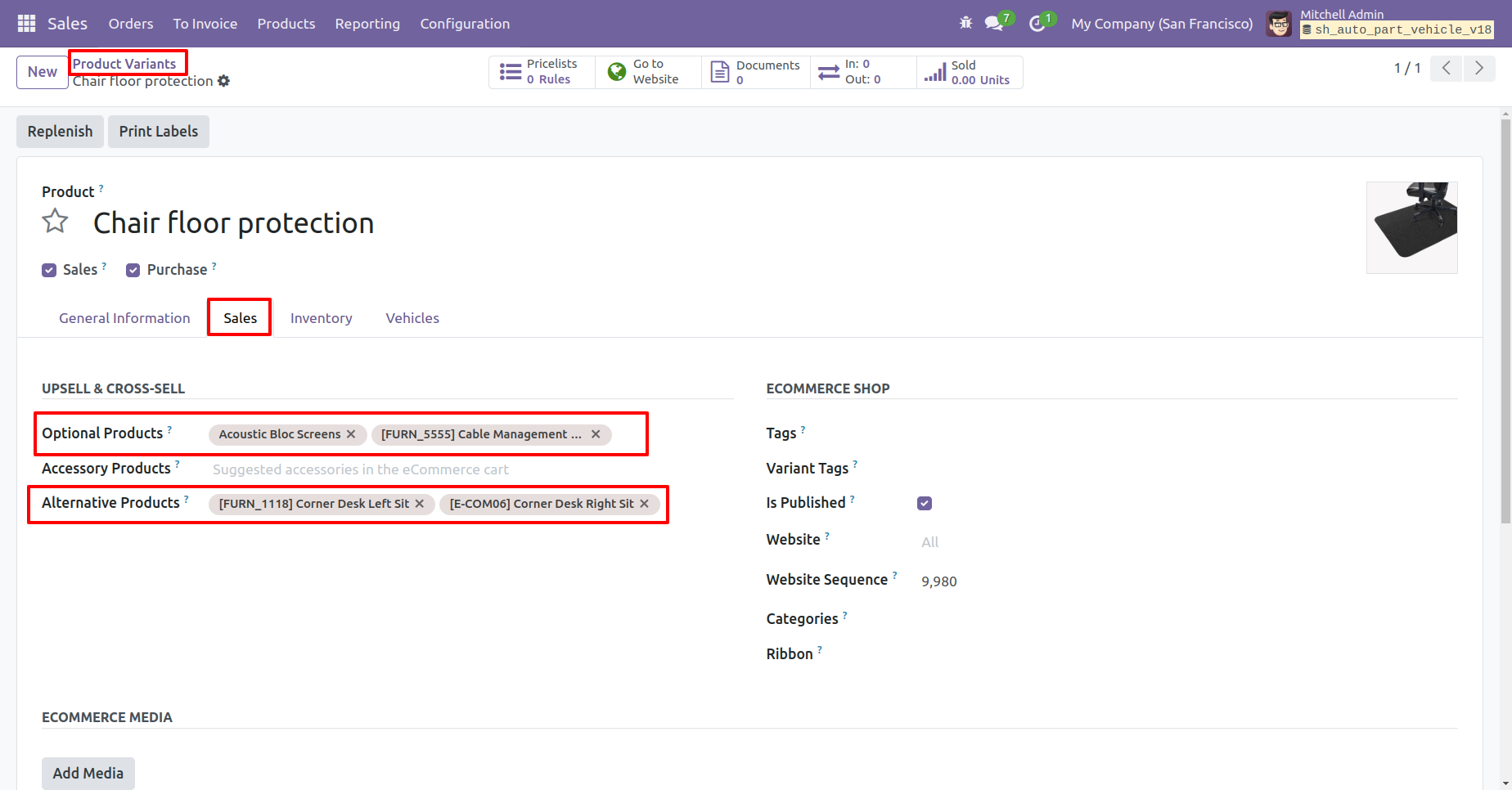Open the conversations chat icon
The width and height of the screenshot is (1512, 790).
point(994,23)
